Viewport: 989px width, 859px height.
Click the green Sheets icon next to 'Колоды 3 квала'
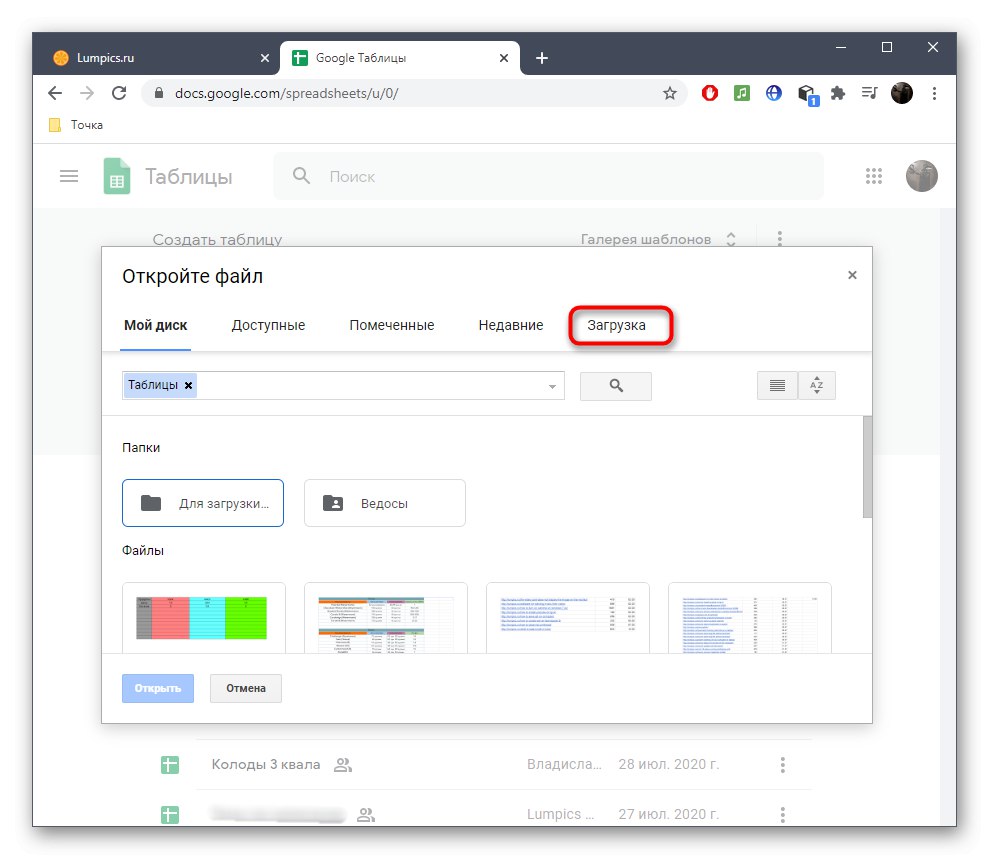[x=170, y=764]
